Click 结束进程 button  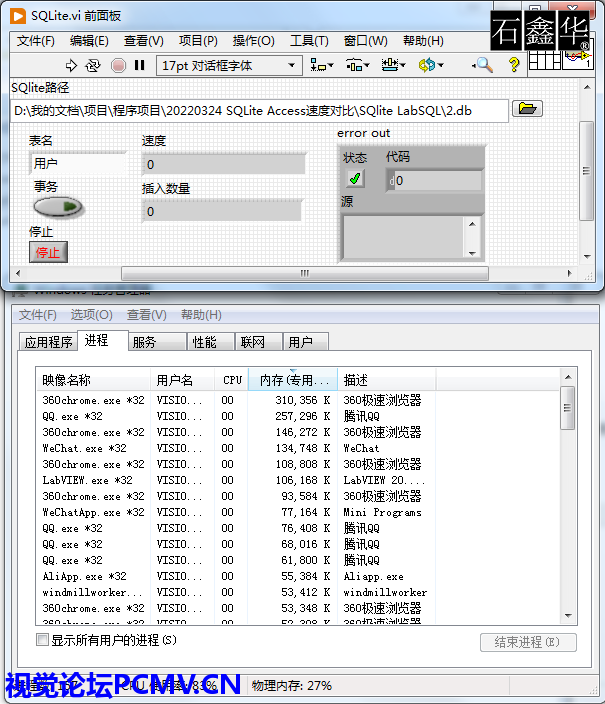[528, 642]
